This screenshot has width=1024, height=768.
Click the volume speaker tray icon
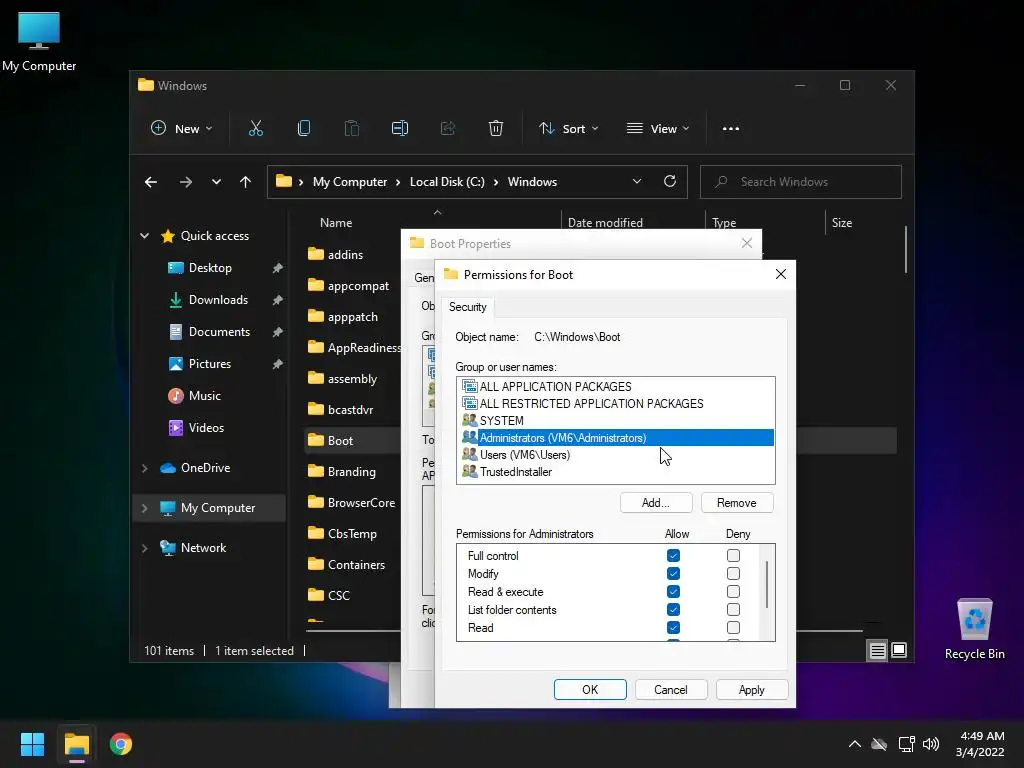tap(931, 744)
